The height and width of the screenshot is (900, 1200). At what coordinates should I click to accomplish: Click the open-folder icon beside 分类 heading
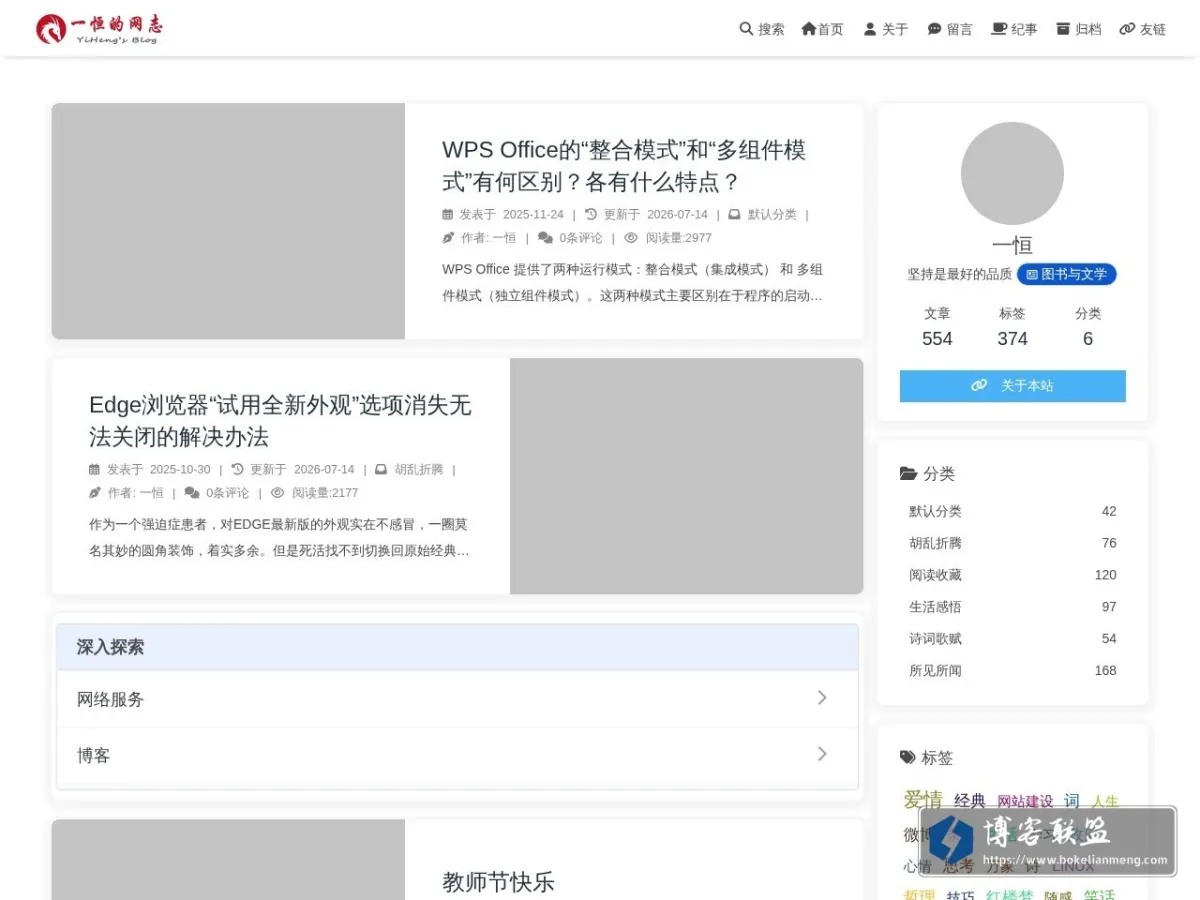[x=908, y=474]
